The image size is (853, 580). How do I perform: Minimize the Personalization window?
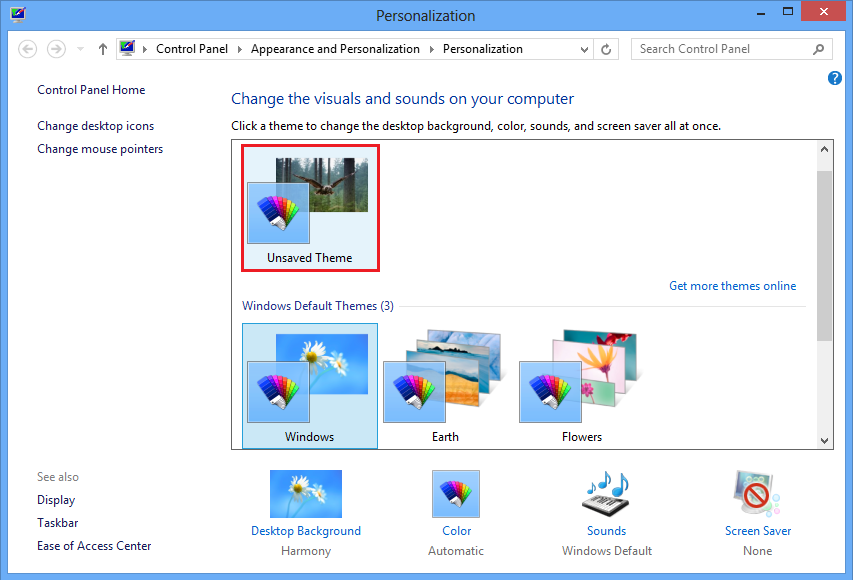[761, 13]
